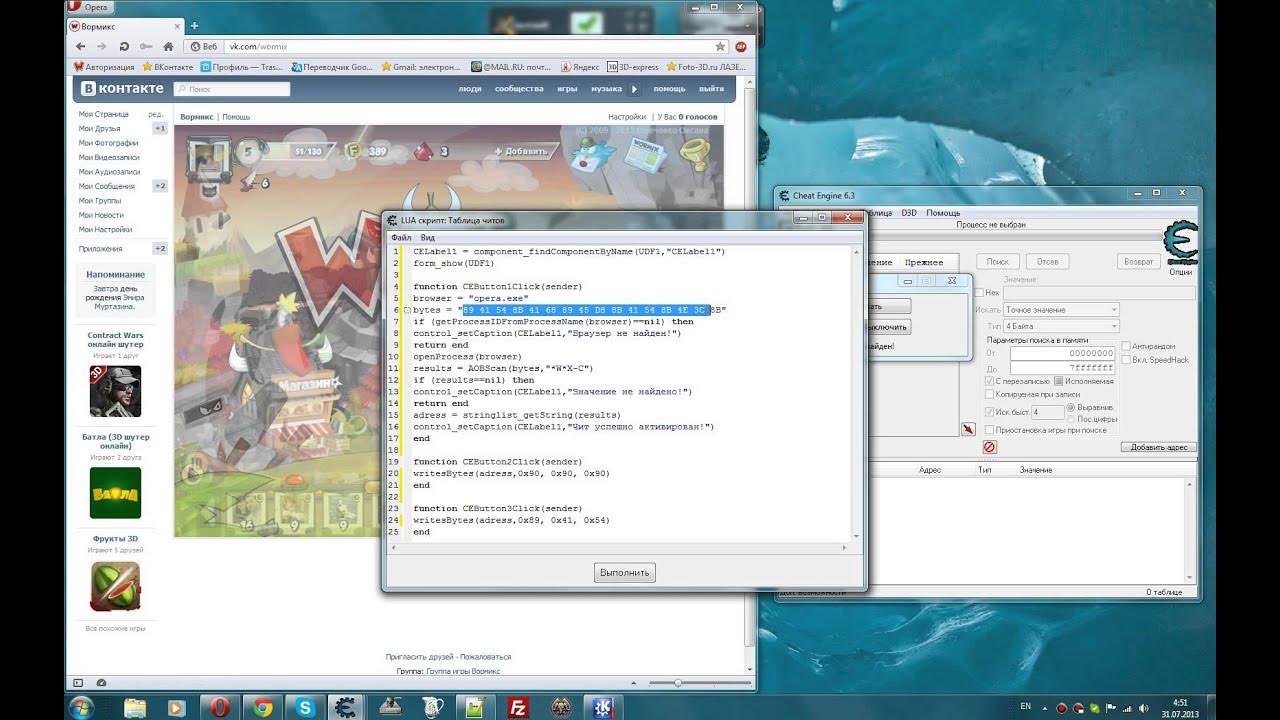Open Opera home page button
This screenshot has width=1280, height=720.
tap(166, 46)
